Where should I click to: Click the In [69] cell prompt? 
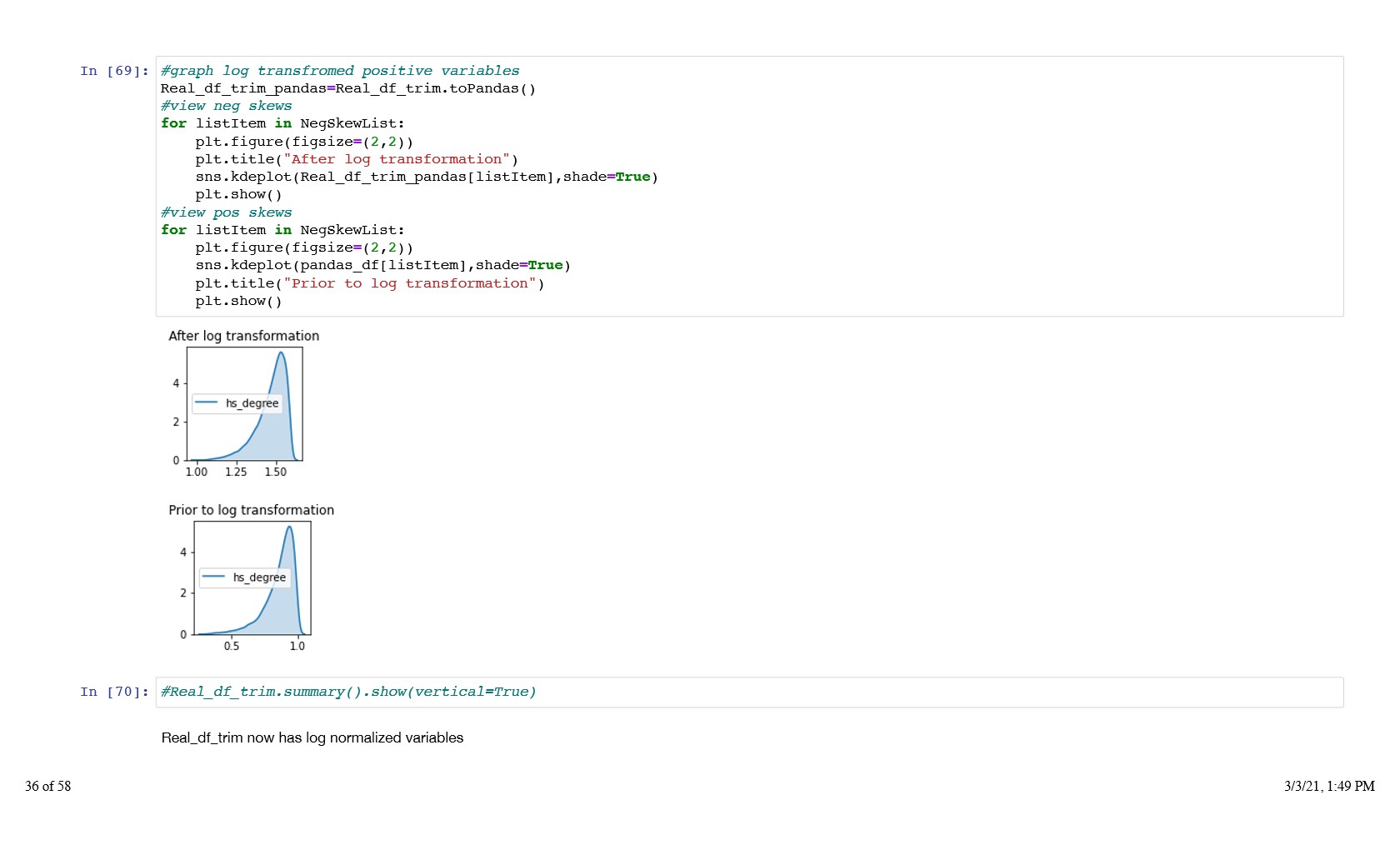click(x=114, y=72)
